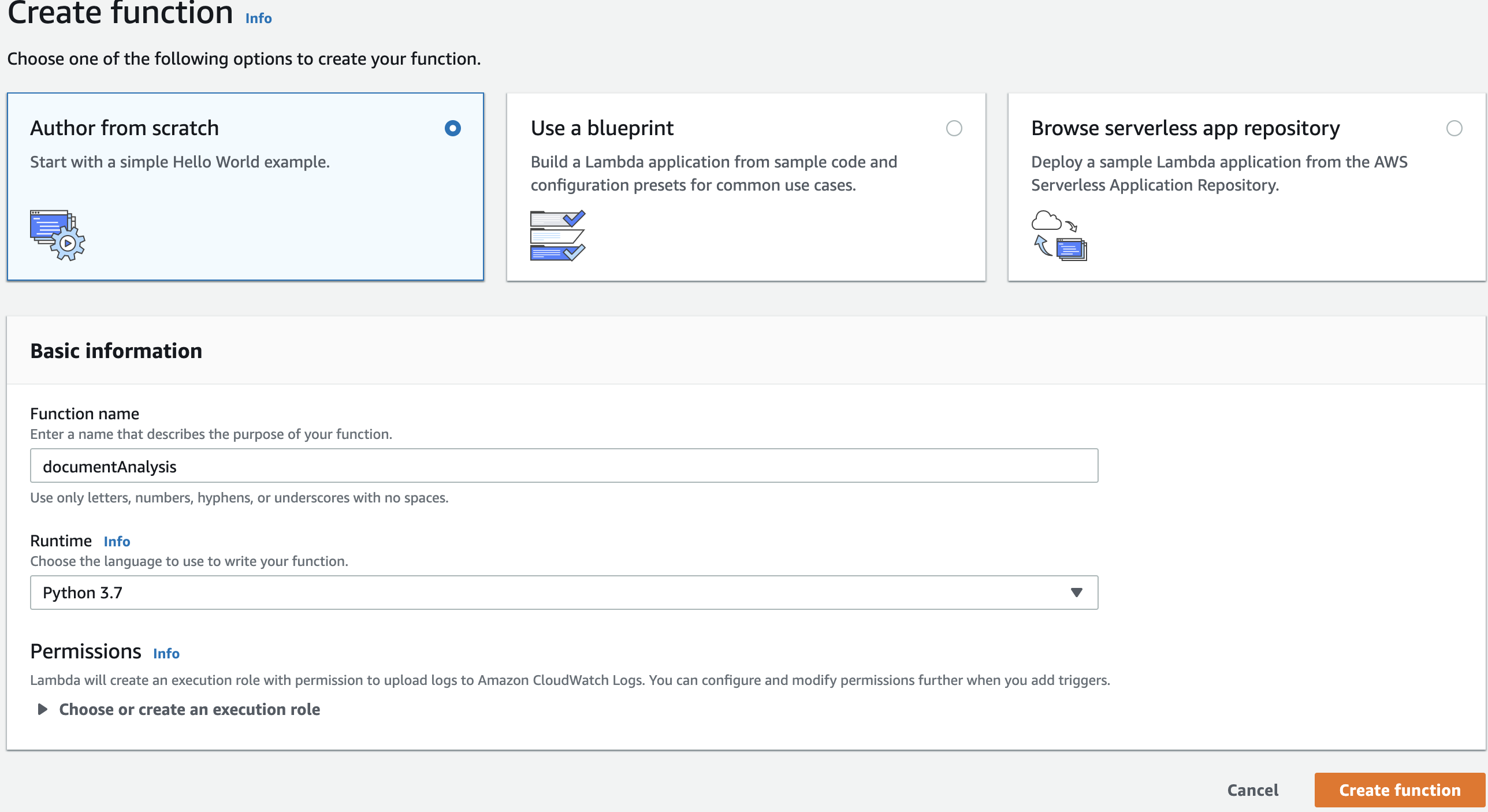The height and width of the screenshot is (812, 1488).
Task: Select the Use a blueprint radio button
Action: pos(954,128)
